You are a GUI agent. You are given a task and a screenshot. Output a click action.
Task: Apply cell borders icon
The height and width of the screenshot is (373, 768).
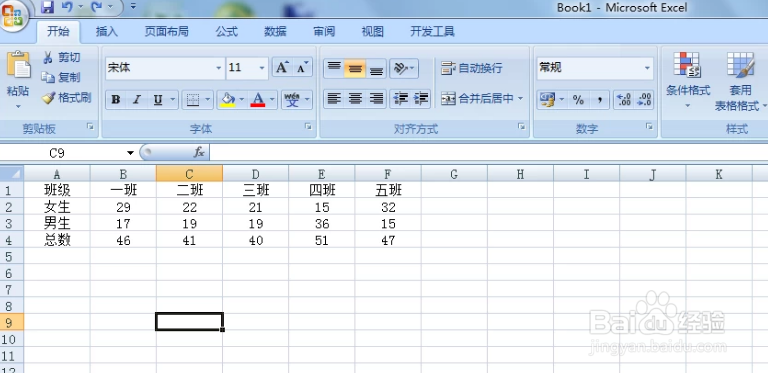pyautogui.click(x=193, y=100)
